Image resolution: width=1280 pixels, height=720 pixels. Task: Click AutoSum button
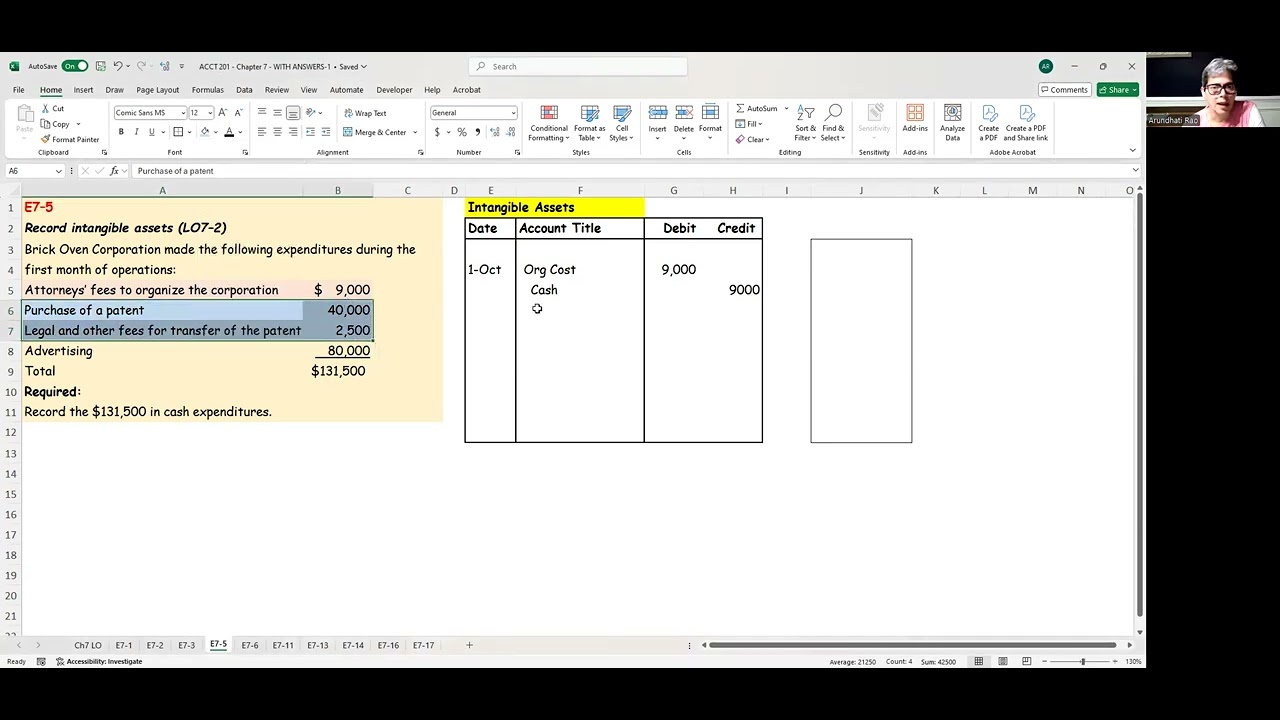pyautogui.click(x=757, y=109)
